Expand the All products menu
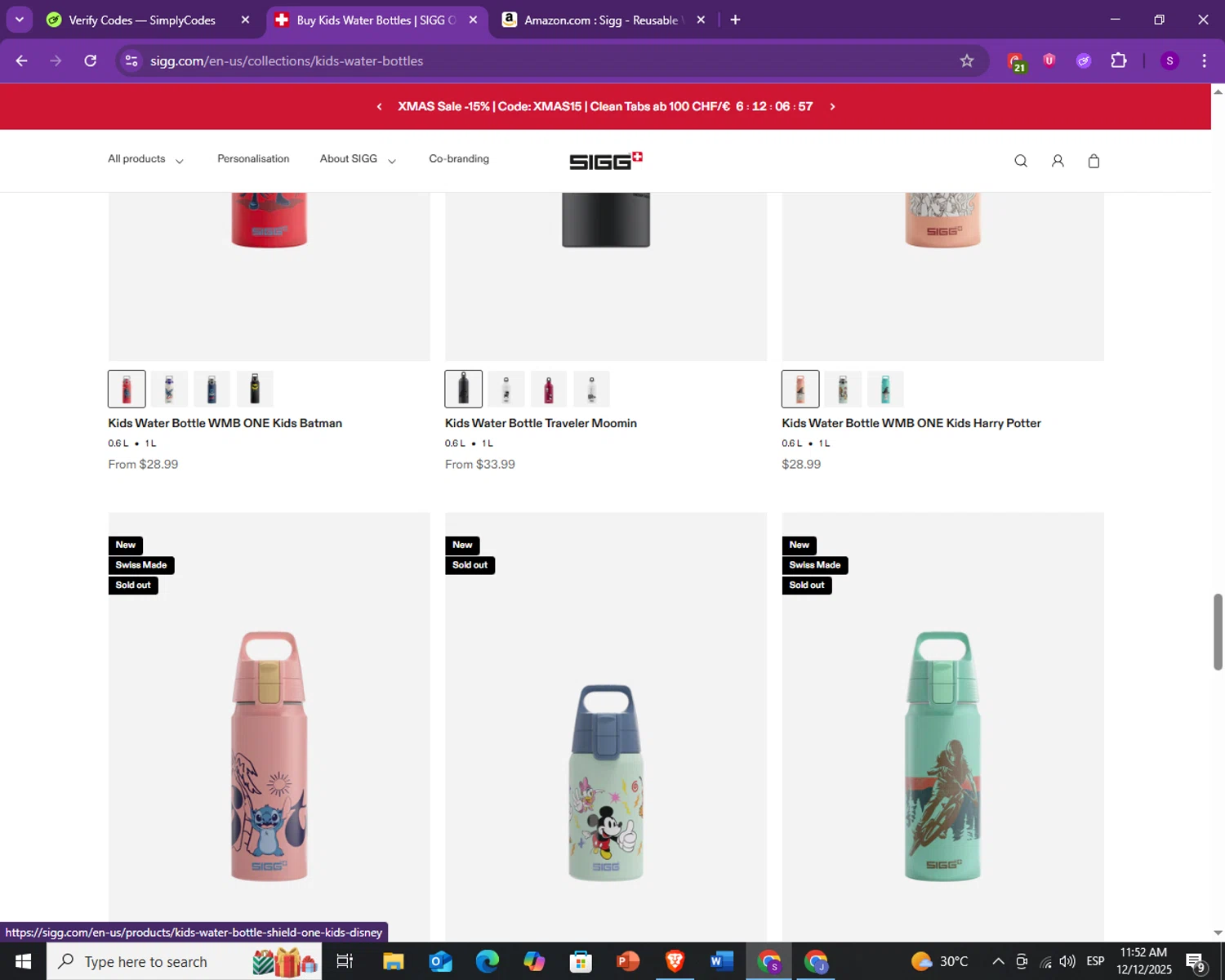 pos(145,159)
